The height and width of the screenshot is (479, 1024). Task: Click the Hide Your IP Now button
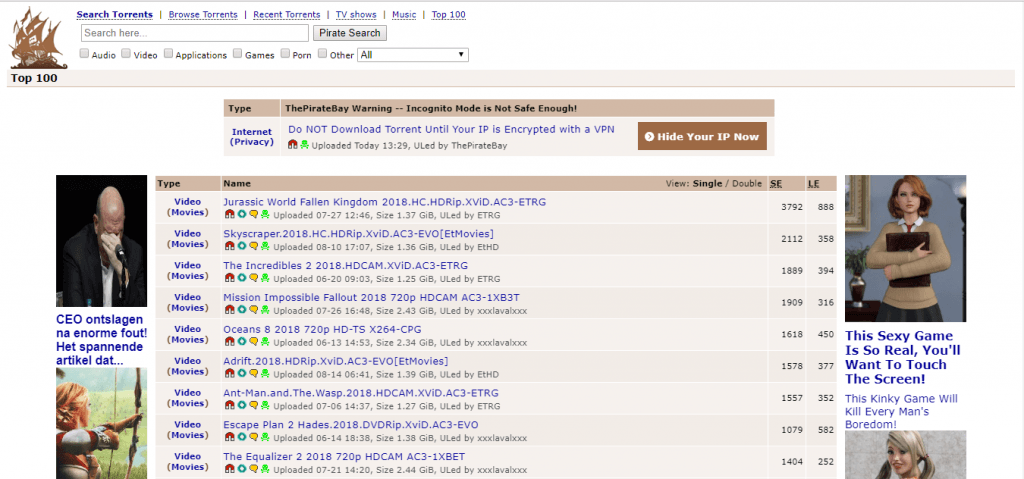tap(702, 137)
